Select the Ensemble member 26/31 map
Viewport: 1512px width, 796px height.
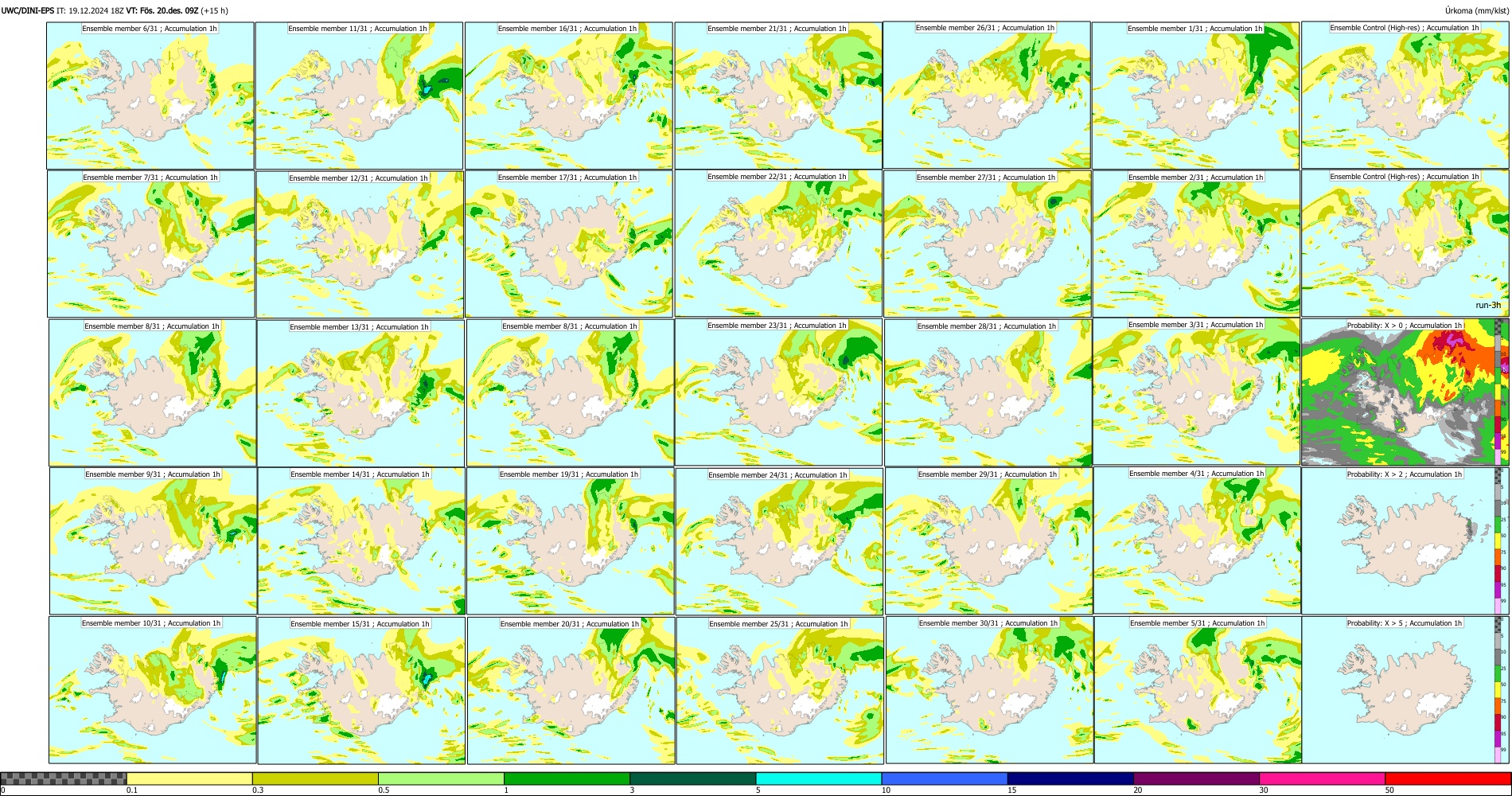pyautogui.click(x=986, y=96)
